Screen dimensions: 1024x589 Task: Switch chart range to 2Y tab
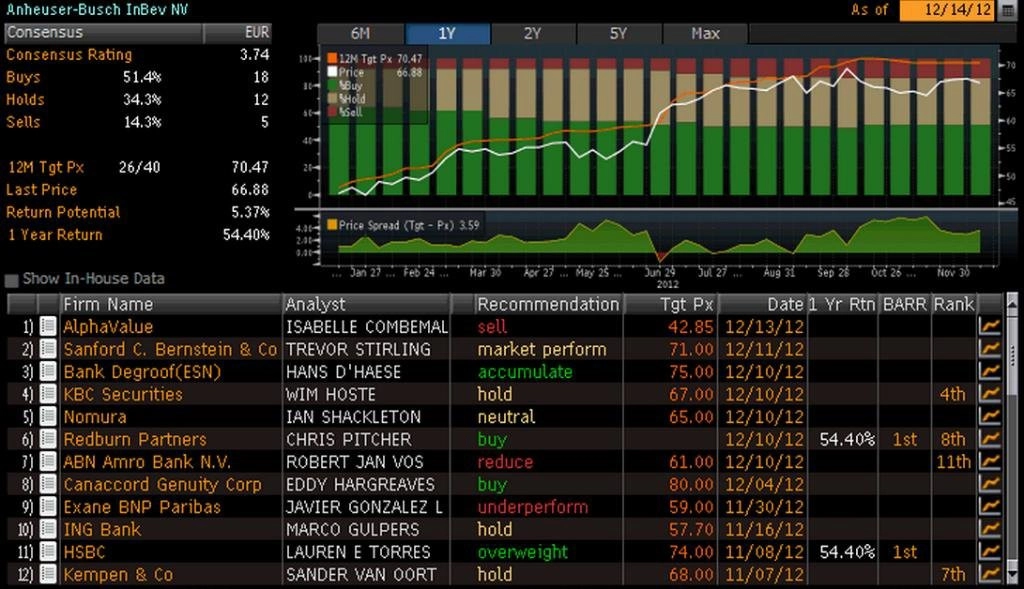tap(533, 33)
